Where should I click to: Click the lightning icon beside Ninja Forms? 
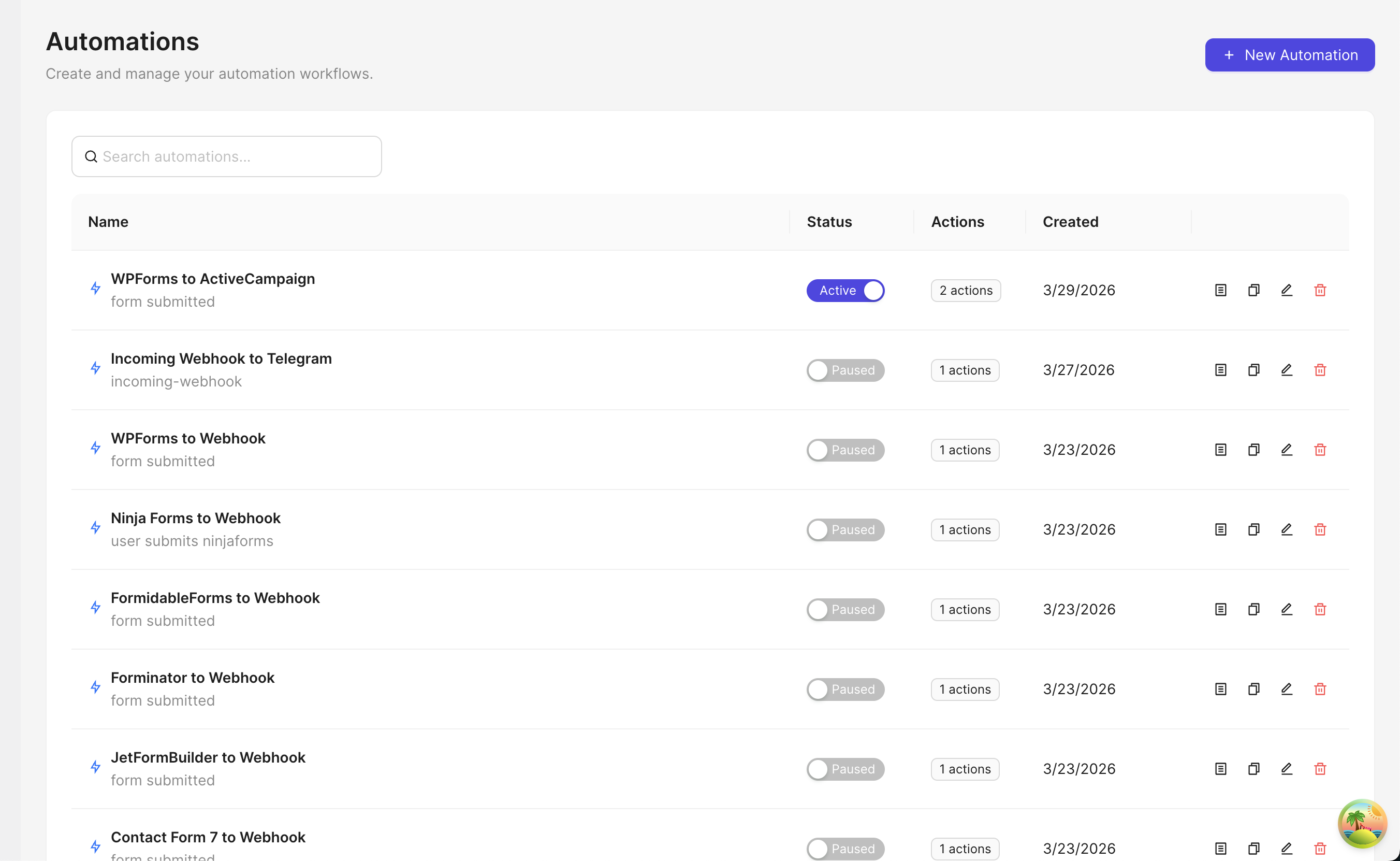pos(96,528)
